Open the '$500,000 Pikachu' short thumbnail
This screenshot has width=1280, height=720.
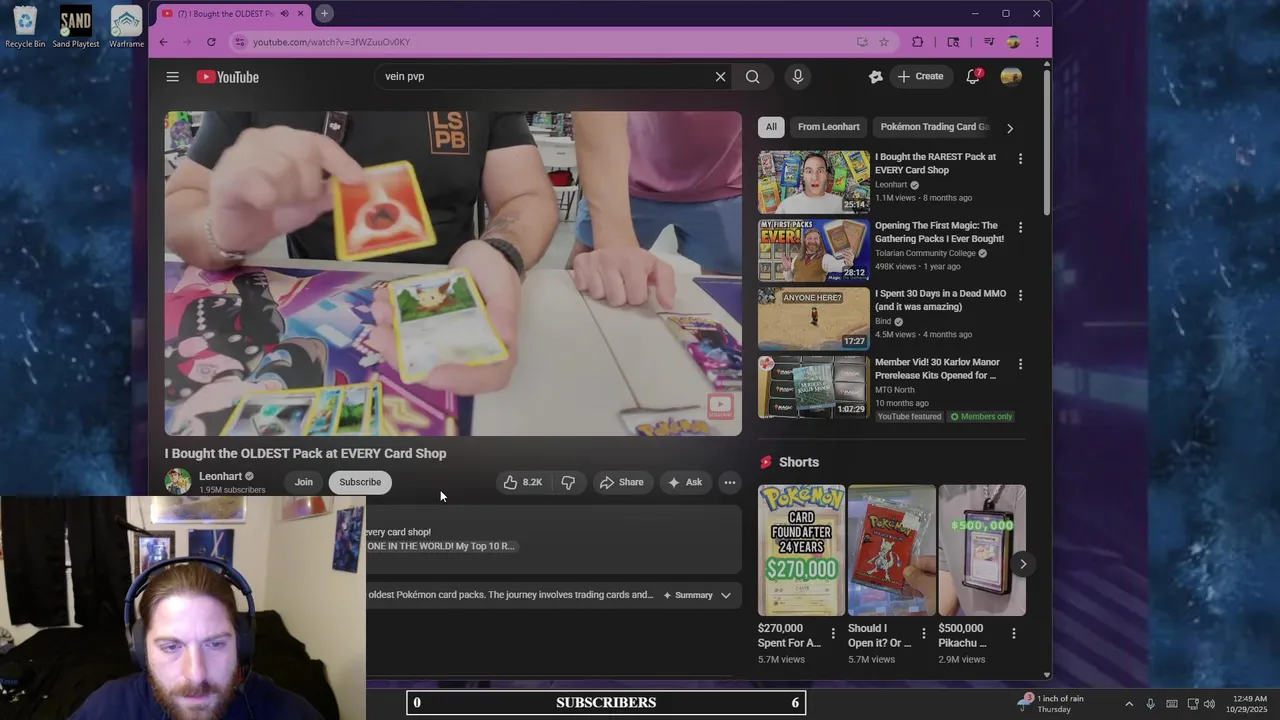click(981, 550)
